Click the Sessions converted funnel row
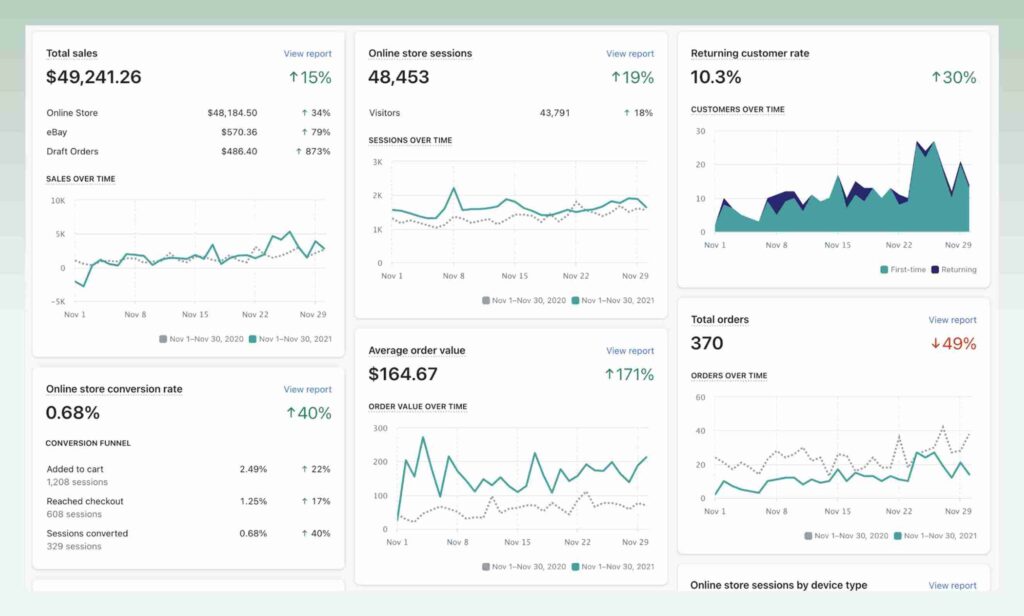The height and width of the screenshot is (616, 1024). pos(188,540)
